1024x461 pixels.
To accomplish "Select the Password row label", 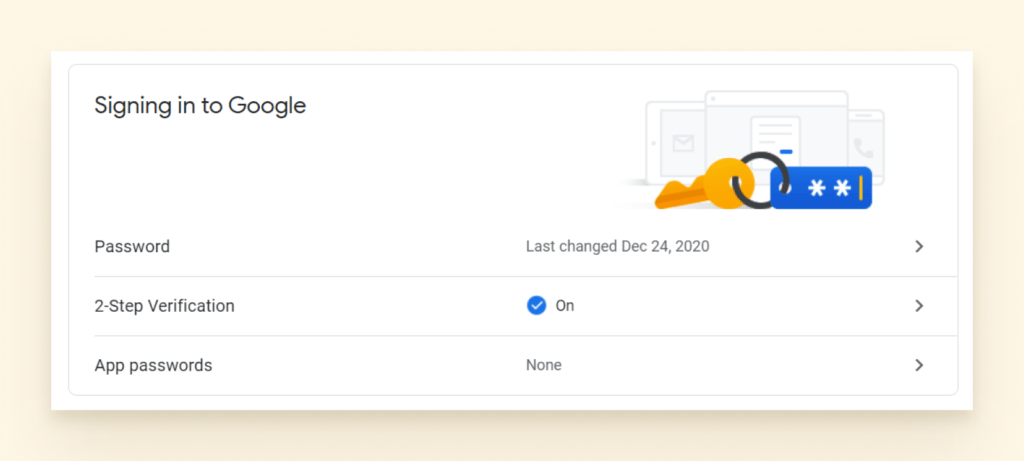I will pos(132,246).
